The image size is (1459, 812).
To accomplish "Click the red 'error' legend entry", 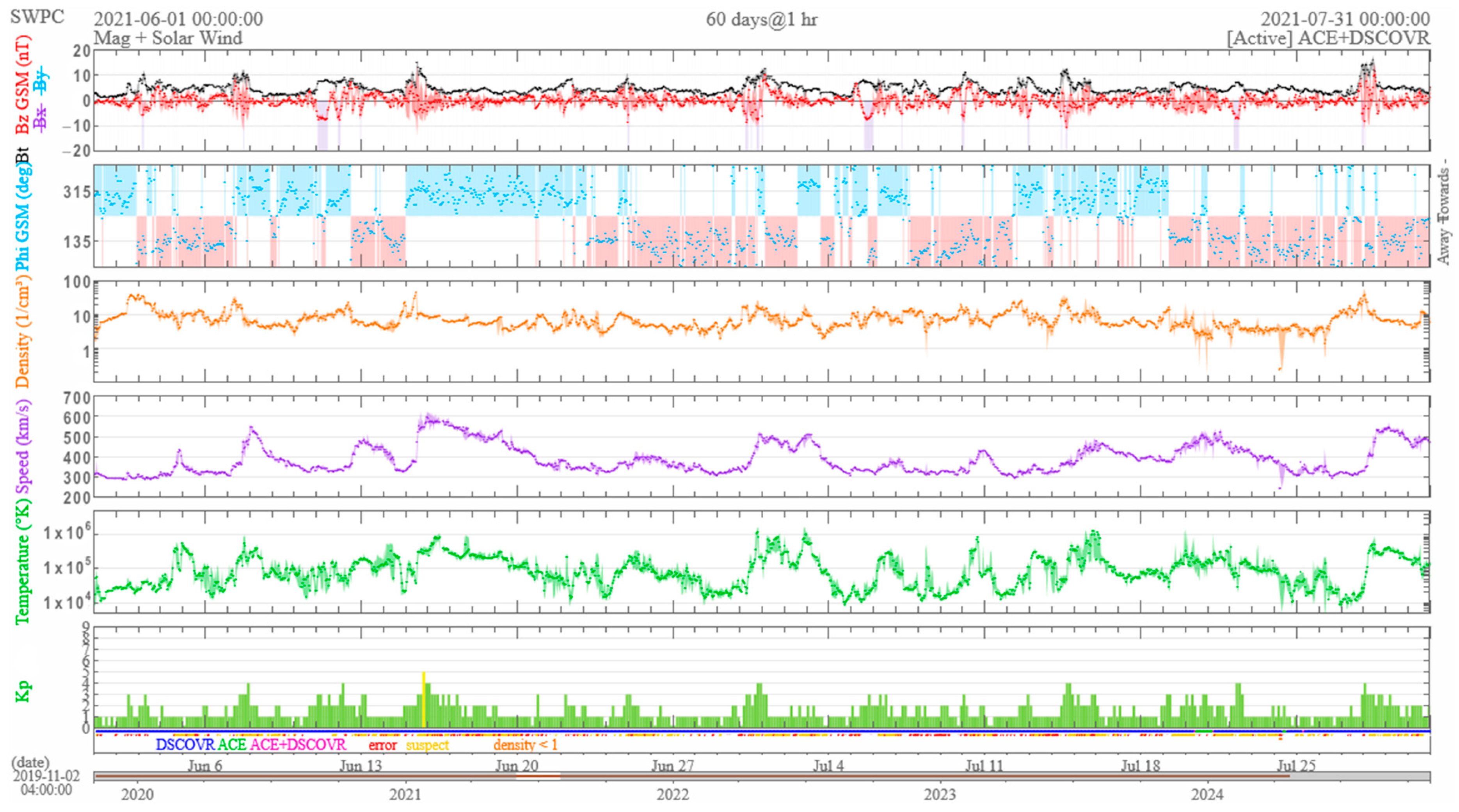I will pos(382,745).
